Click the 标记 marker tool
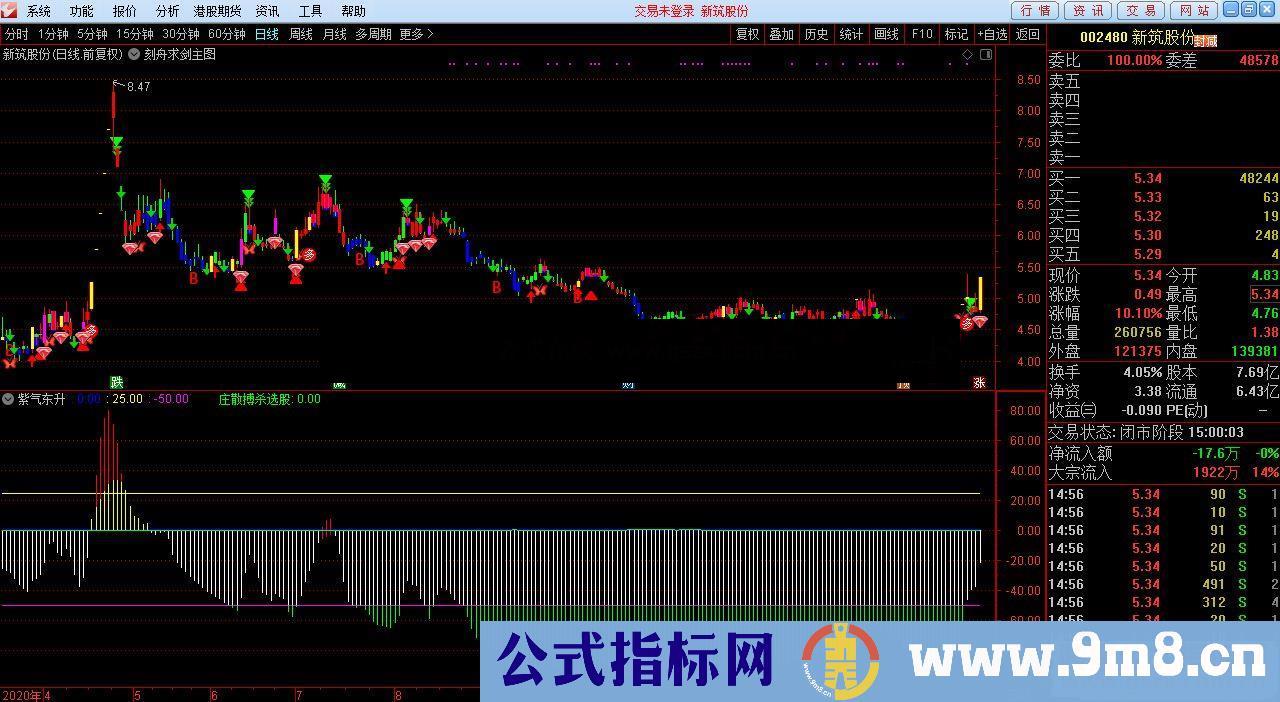This screenshot has width=1280, height=702. click(956, 33)
